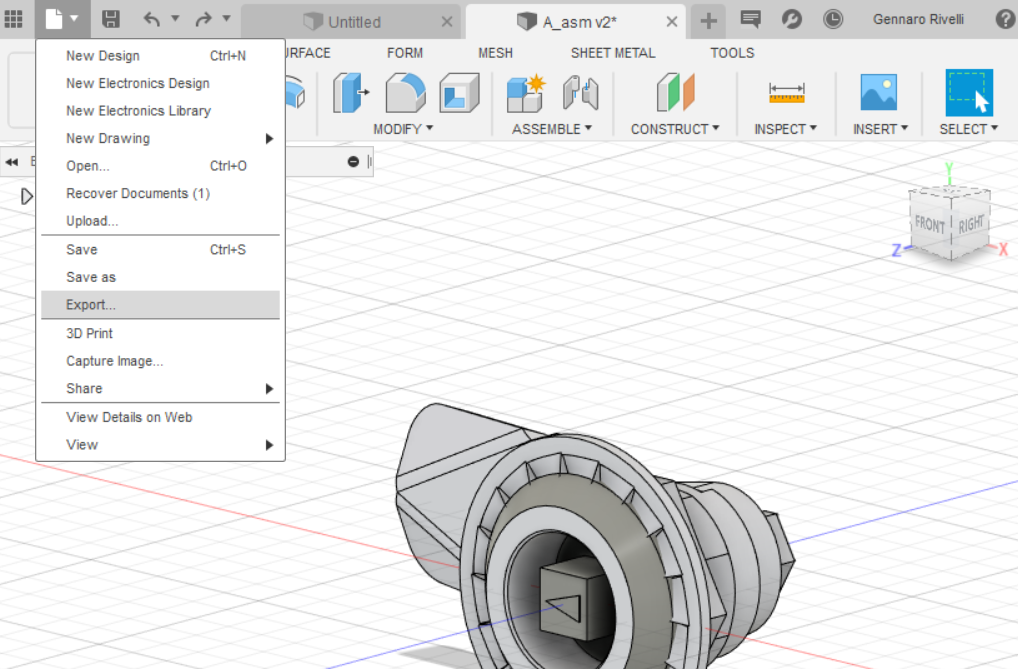Select Recover Documents from the File menu
1018x669 pixels.
[x=135, y=194]
